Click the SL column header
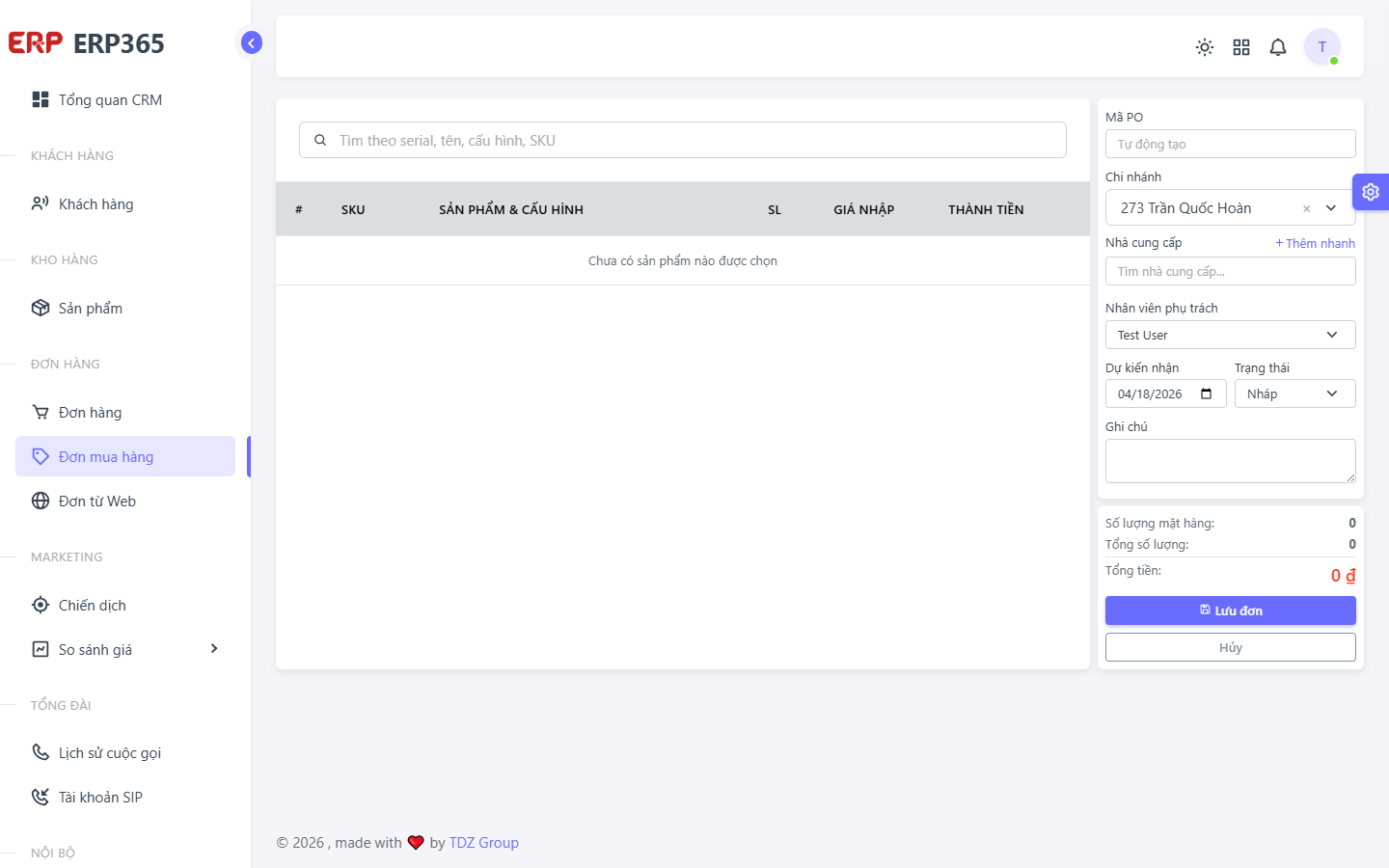The image size is (1389, 868). pyautogui.click(x=775, y=209)
